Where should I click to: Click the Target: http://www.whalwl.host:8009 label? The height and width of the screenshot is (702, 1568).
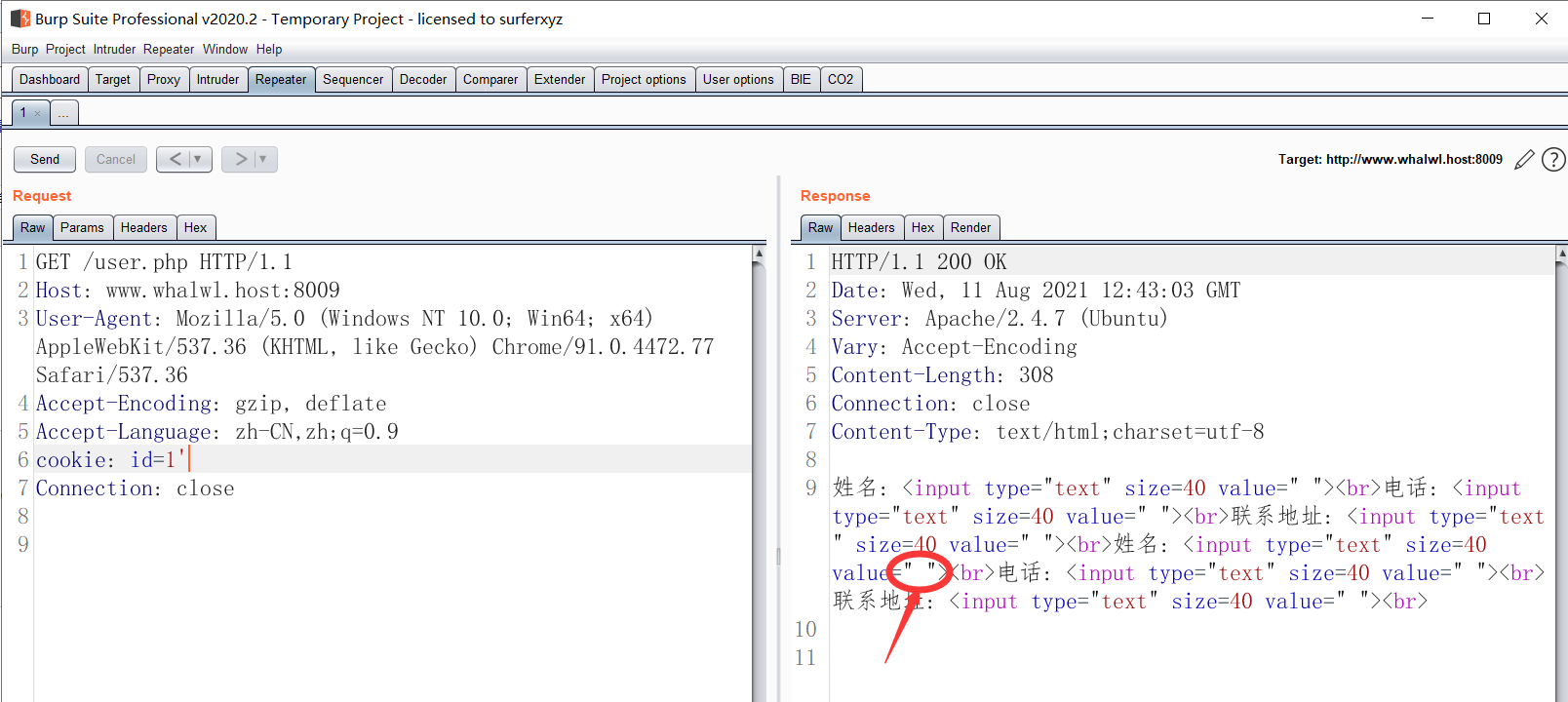tap(1391, 159)
